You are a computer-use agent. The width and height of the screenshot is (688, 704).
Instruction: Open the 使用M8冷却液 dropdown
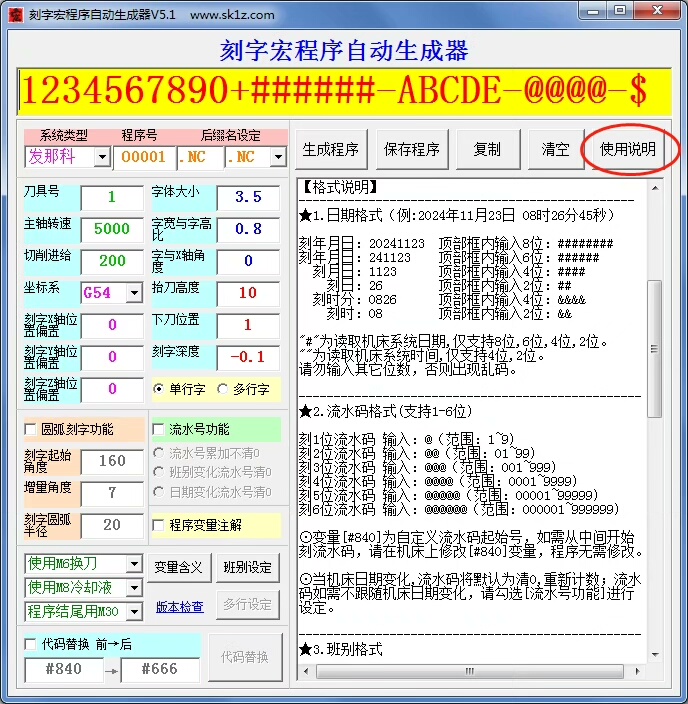click(x=134, y=587)
